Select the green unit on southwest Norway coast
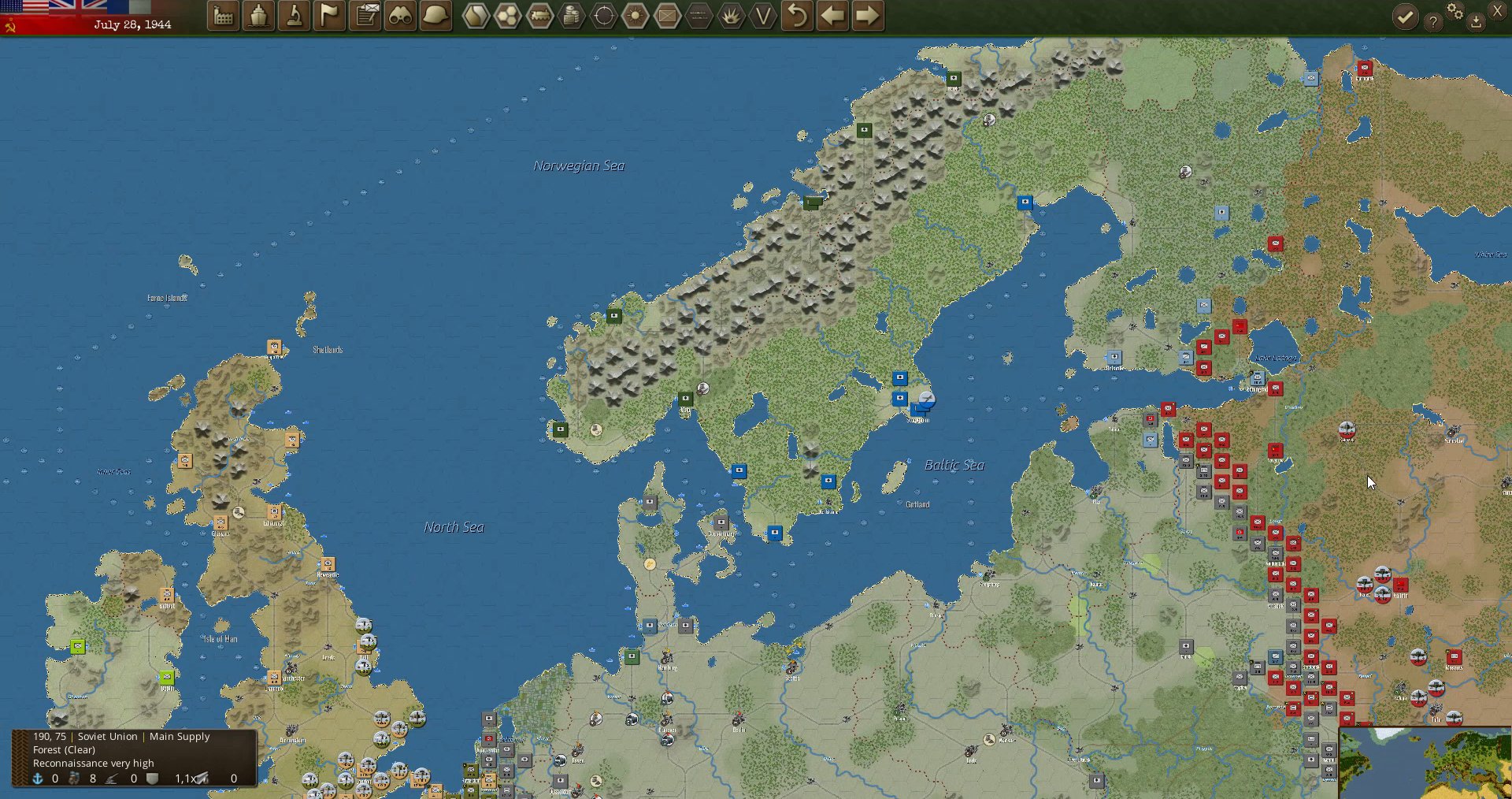The height and width of the screenshot is (799, 1512). click(560, 429)
